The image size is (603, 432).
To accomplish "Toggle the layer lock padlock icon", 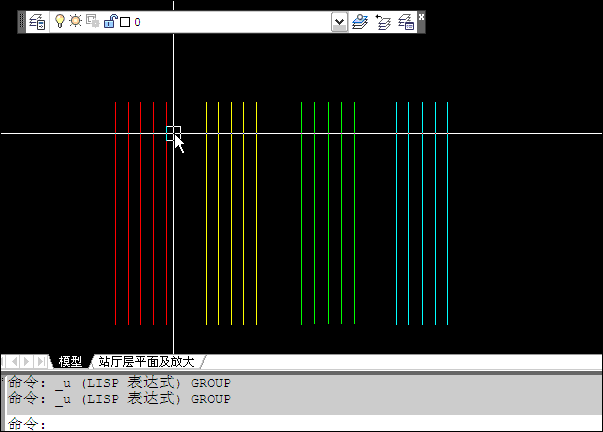I will [x=111, y=21].
